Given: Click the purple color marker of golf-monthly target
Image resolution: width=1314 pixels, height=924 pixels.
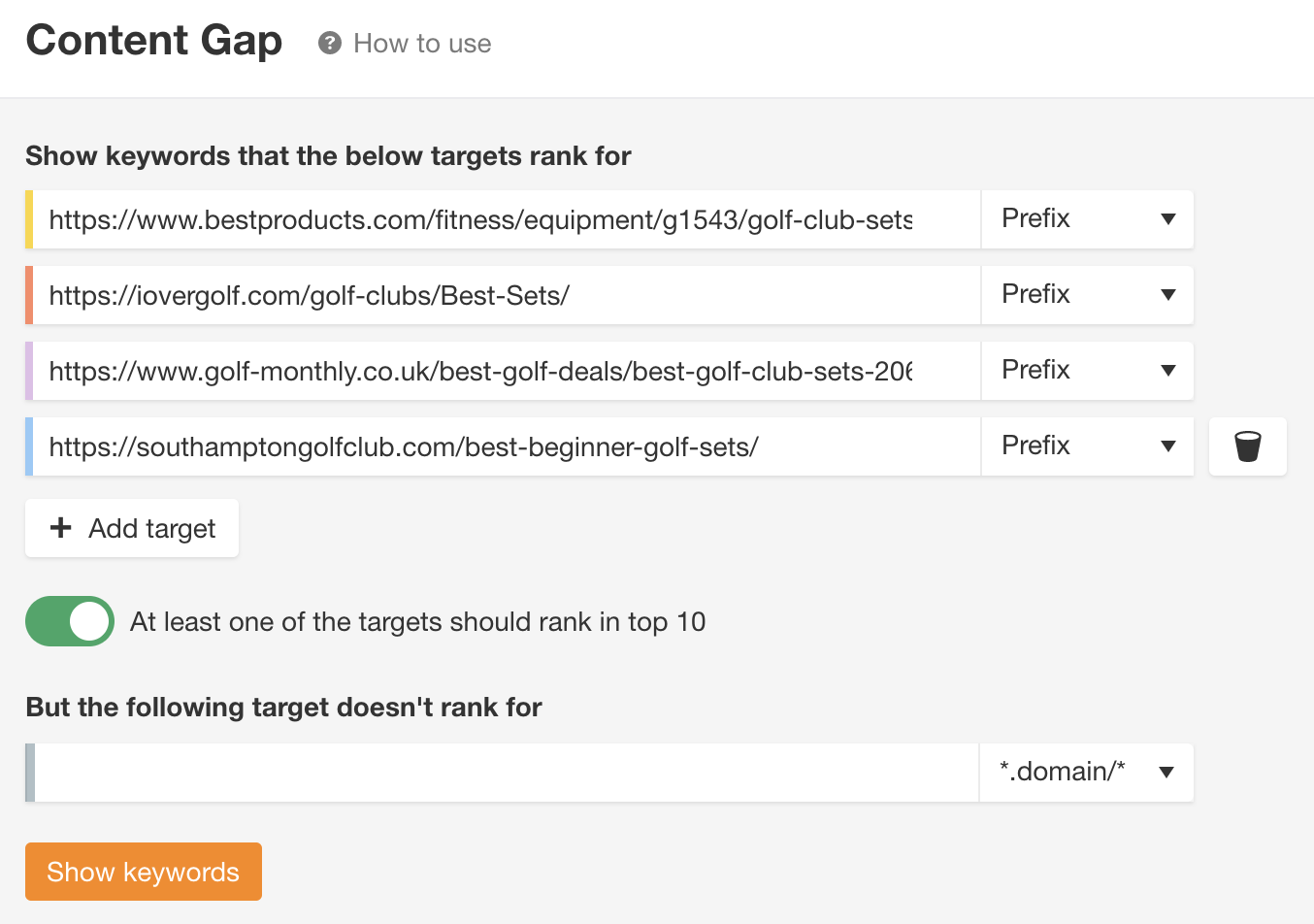Looking at the screenshot, I should (x=29, y=371).
